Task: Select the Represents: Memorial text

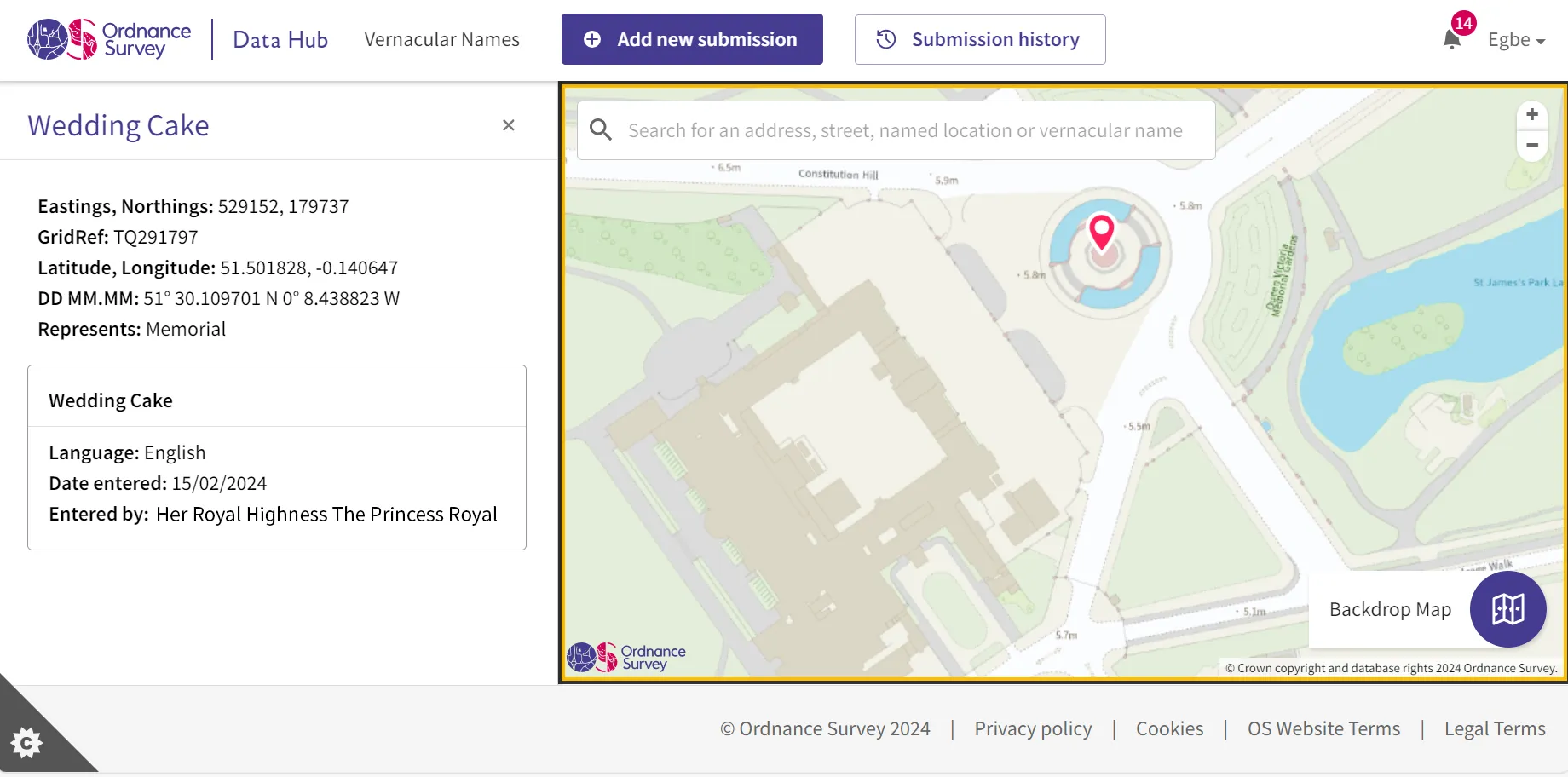Action: tap(131, 329)
